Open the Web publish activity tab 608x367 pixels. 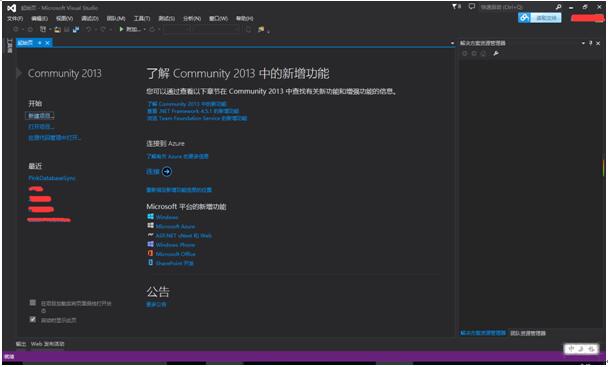[48, 344]
